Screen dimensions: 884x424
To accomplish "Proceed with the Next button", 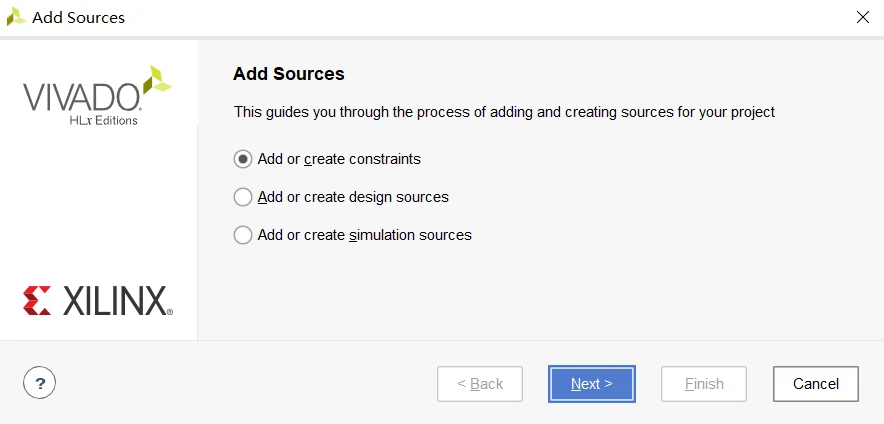I will [x=591, y=384].
